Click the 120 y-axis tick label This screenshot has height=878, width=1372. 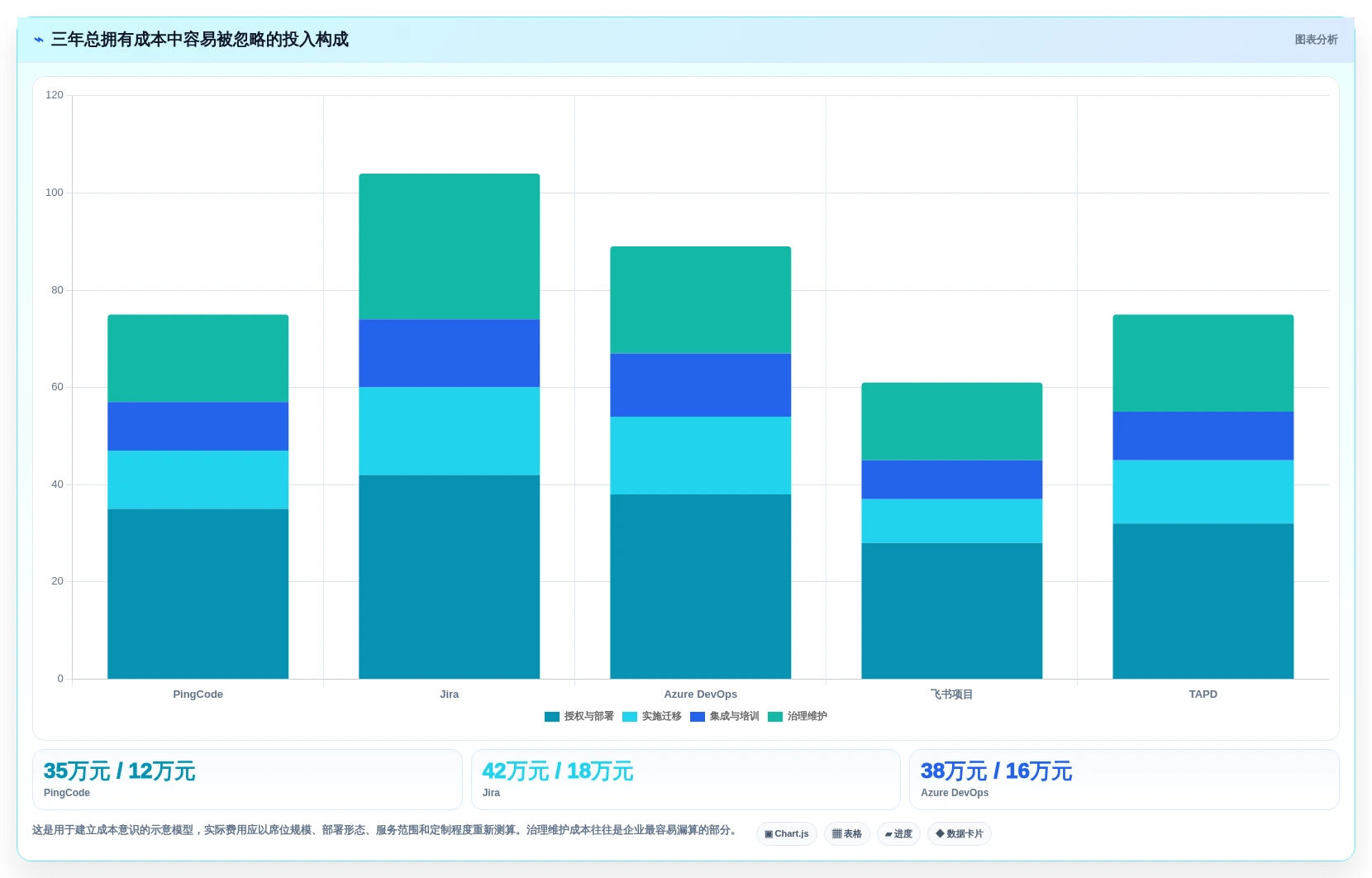[55, 95]
